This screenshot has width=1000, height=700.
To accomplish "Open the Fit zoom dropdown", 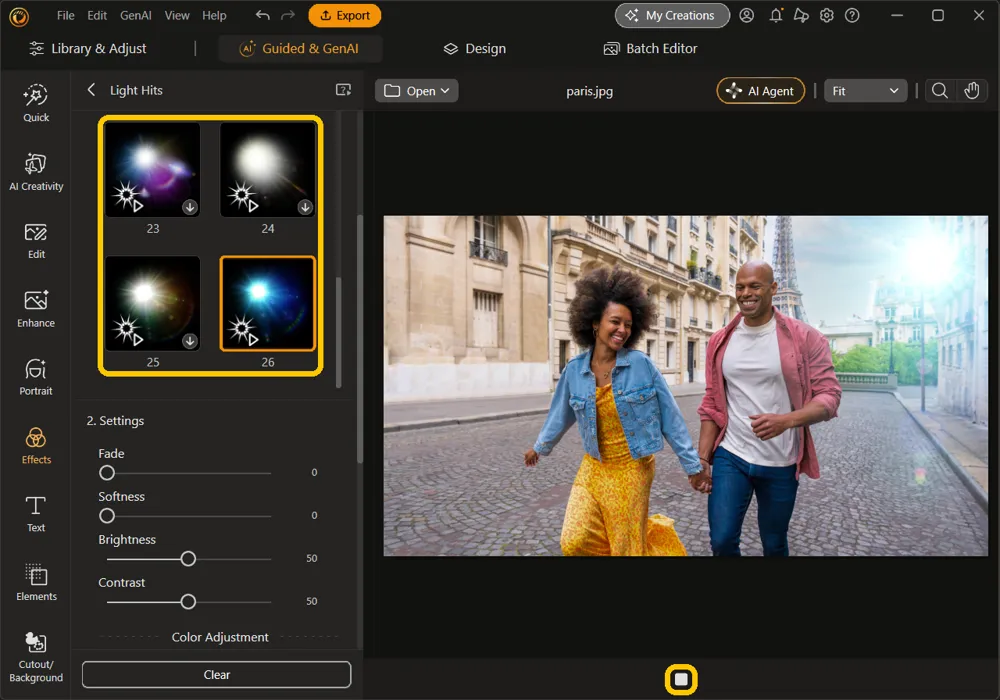I will tap(865, 91).
